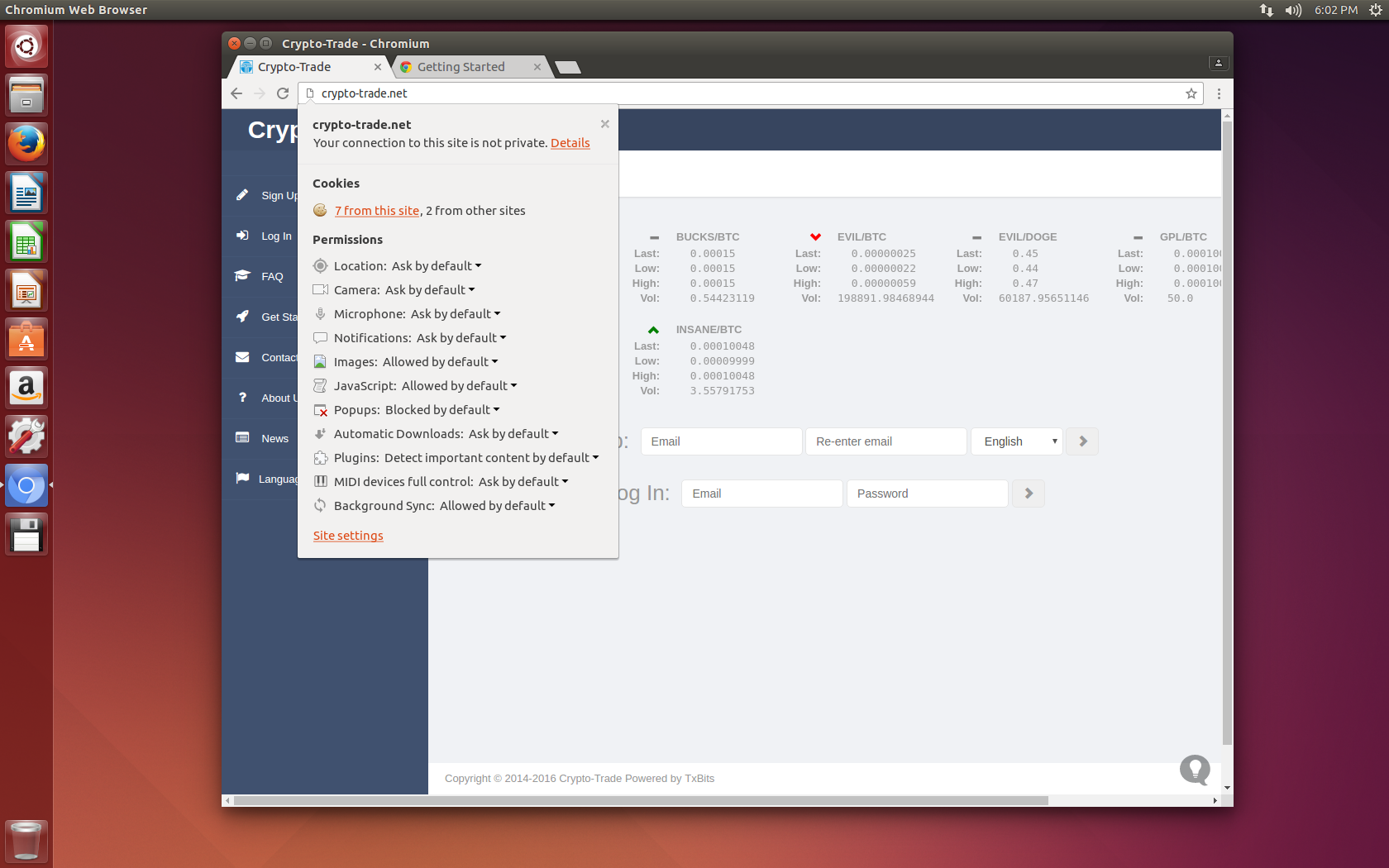The height and width of the screenshot is (868, 1389).
Task: Open Ubuntu Software Center from launcher
Action: tap(26, 339)
